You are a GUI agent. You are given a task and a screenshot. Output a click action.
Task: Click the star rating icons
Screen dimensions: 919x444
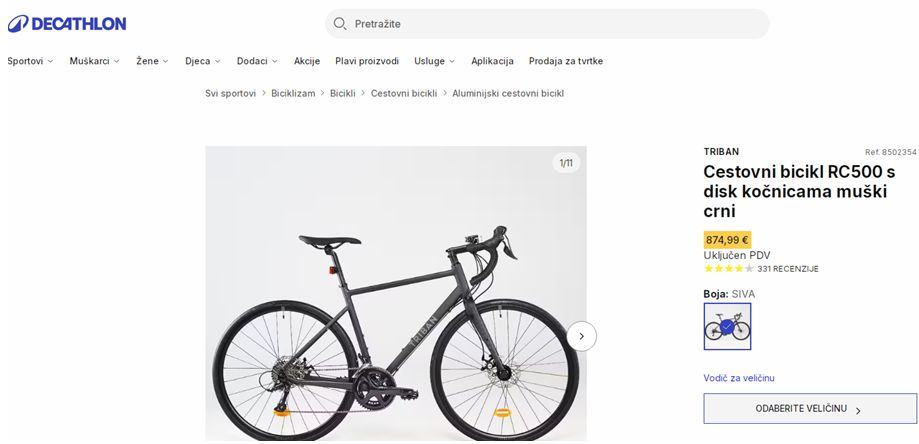coord(729,269)
